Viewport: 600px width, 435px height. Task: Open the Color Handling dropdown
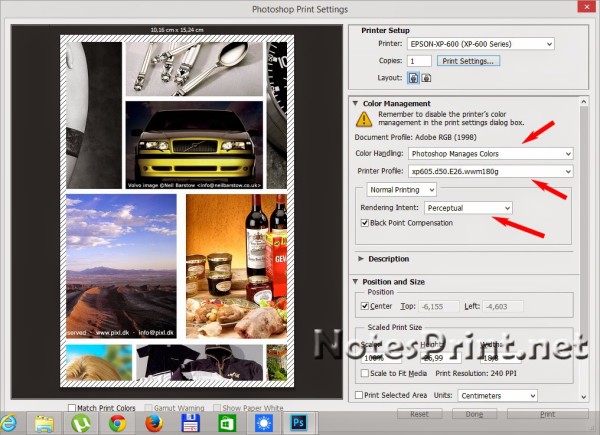(x=490, y=153)
